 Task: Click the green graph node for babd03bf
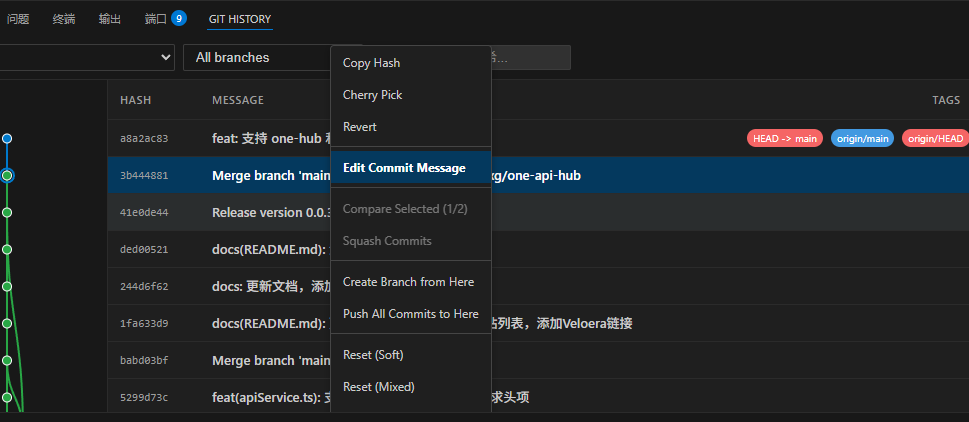[x=7, y=360]
